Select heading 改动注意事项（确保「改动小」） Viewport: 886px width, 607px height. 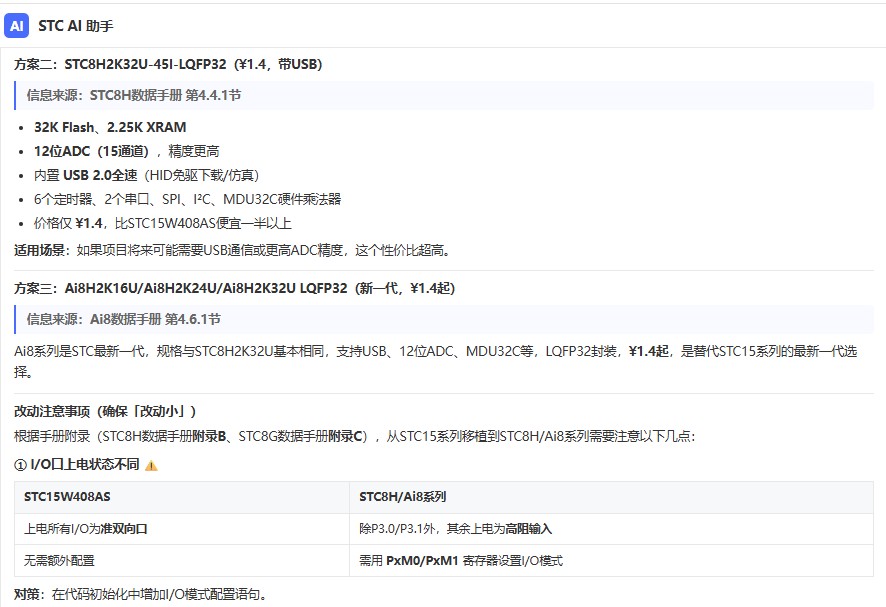(105, 411)
